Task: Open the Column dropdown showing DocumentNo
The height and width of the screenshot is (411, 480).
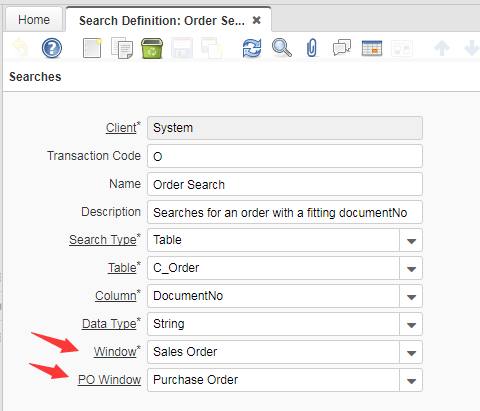Action: [411, 296]
